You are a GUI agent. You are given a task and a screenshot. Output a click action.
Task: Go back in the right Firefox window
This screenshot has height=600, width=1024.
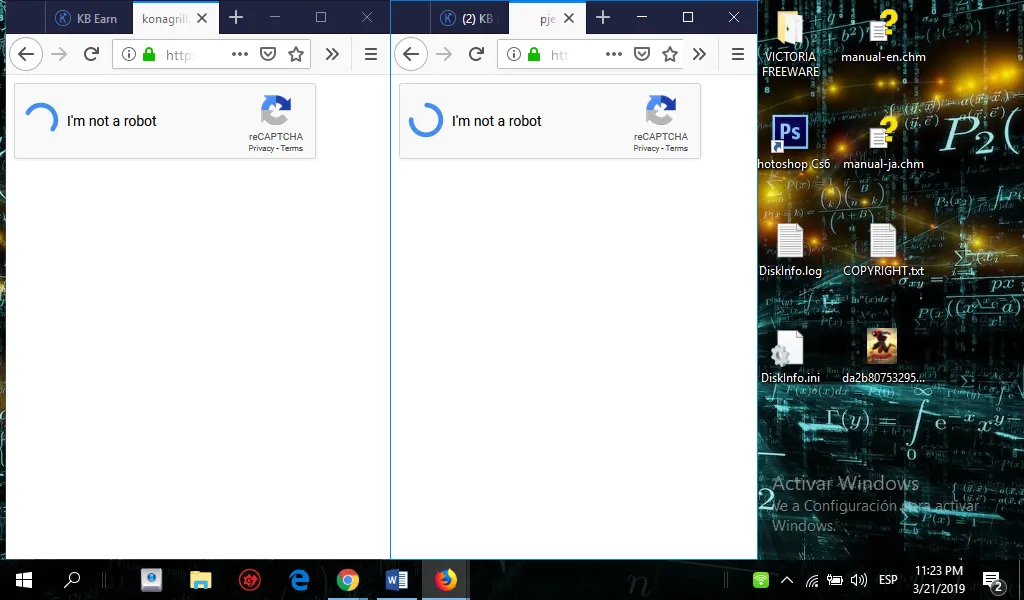[x=411, y=54]
